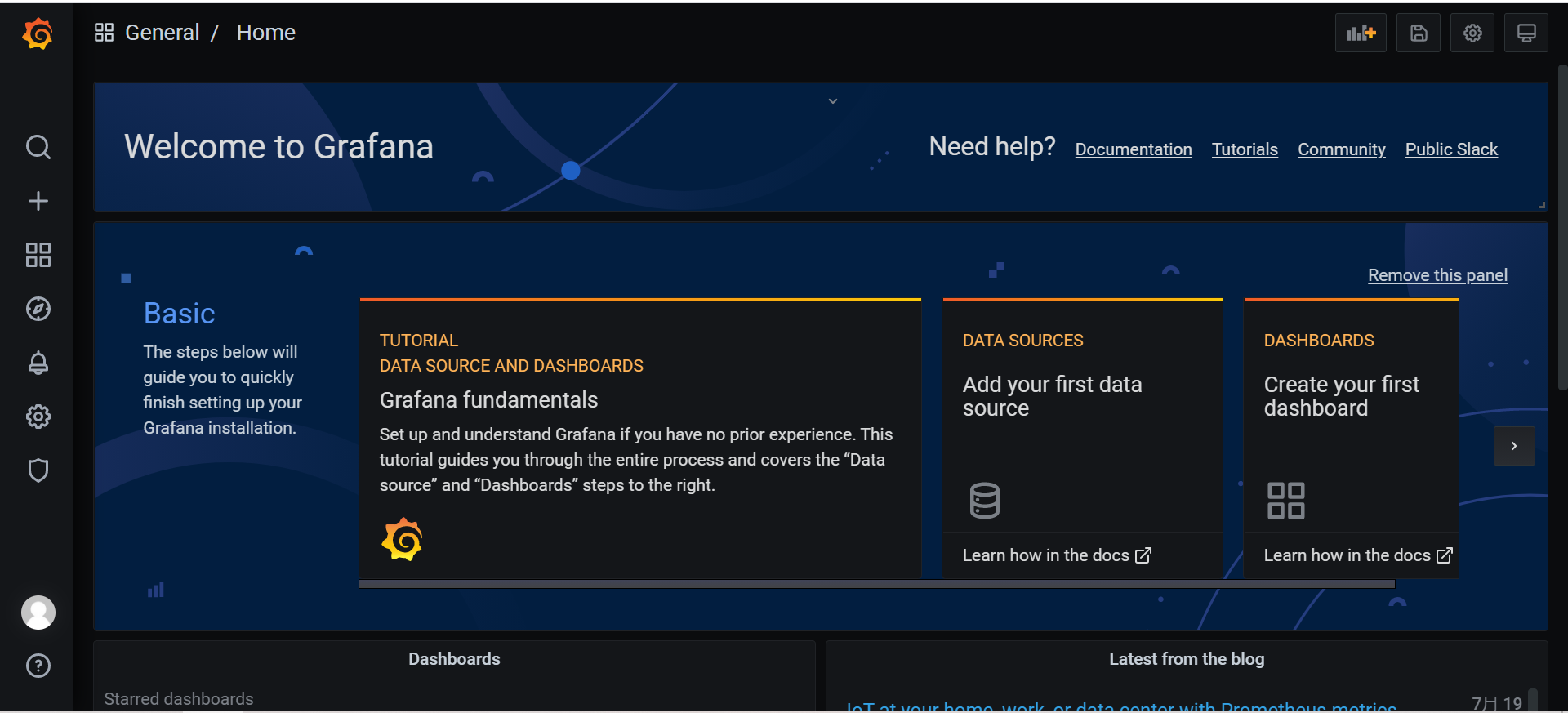This screenshot has width=1568, height=713.
Task: Click the General breadcrumb folder
Action: pos(162,33)
